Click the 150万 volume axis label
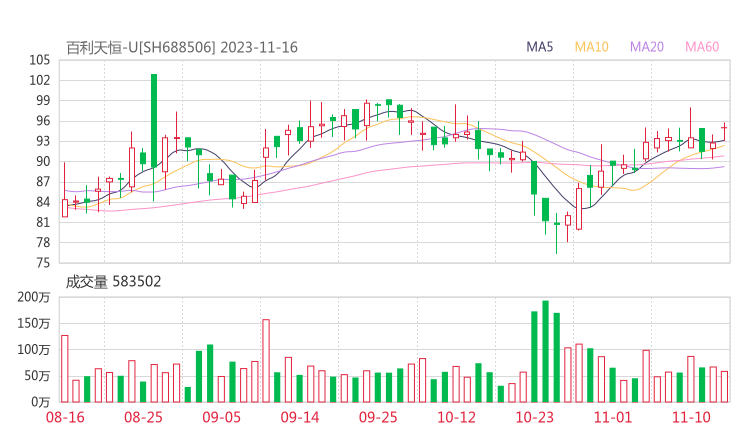Image resolution: width=740 pixels, height=440 pixels. point(34,323)
